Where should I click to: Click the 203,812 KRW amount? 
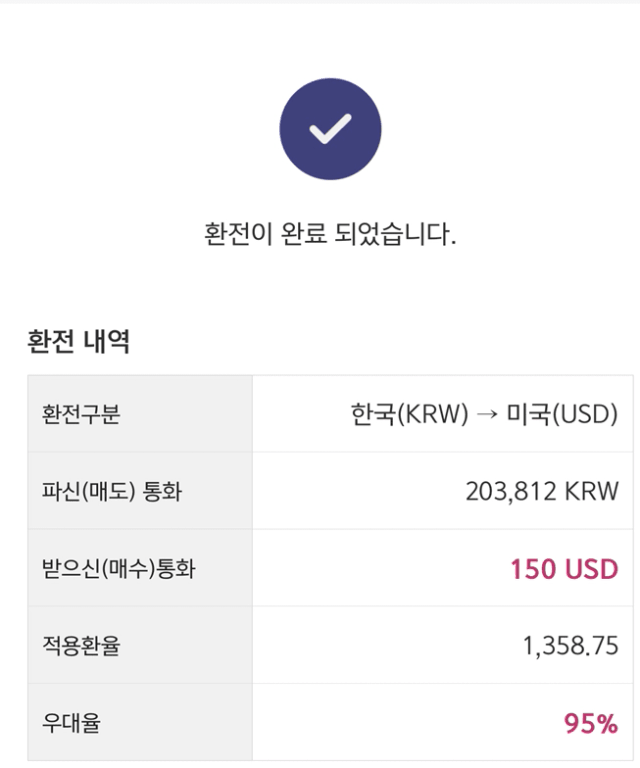(542, 491)
